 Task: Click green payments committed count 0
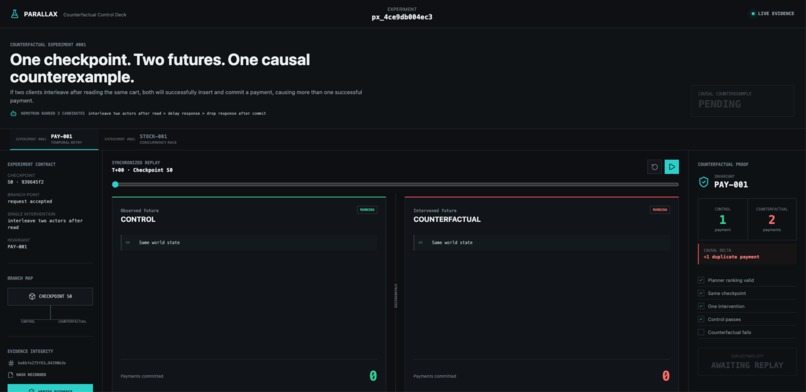[373, 376]
